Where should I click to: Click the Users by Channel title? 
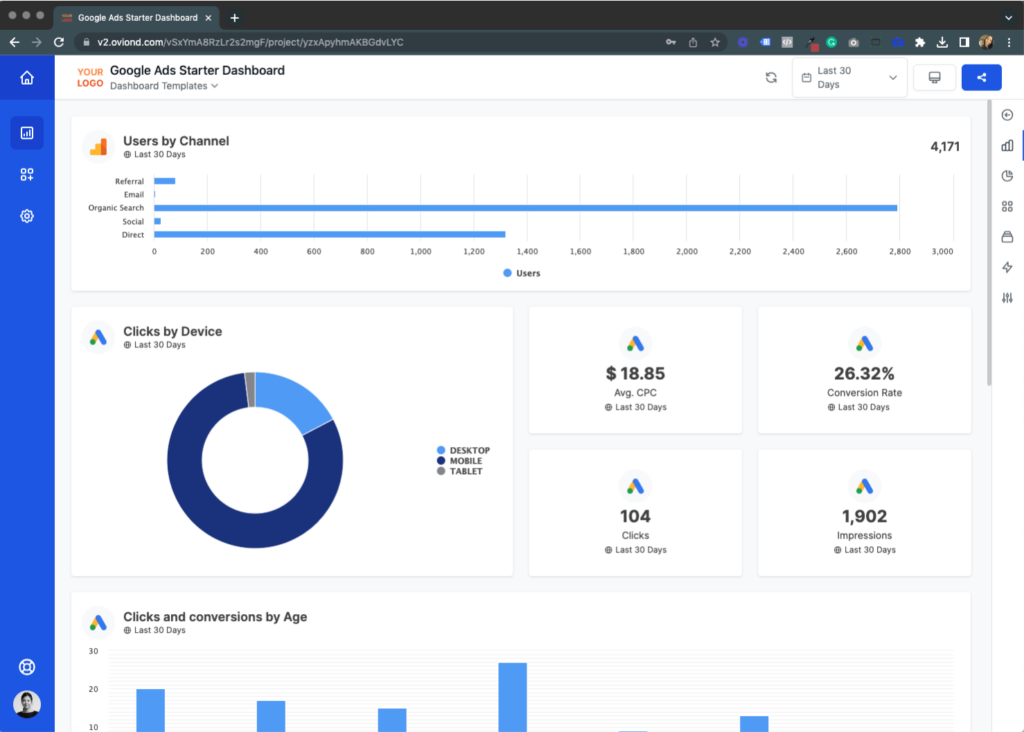coord(176,140)
